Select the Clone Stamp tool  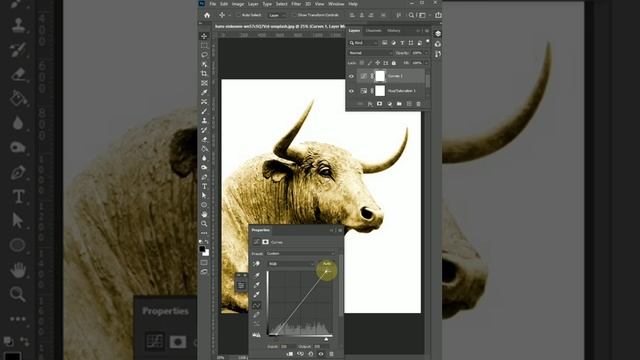pyautogui.click(x=204, y=120)
